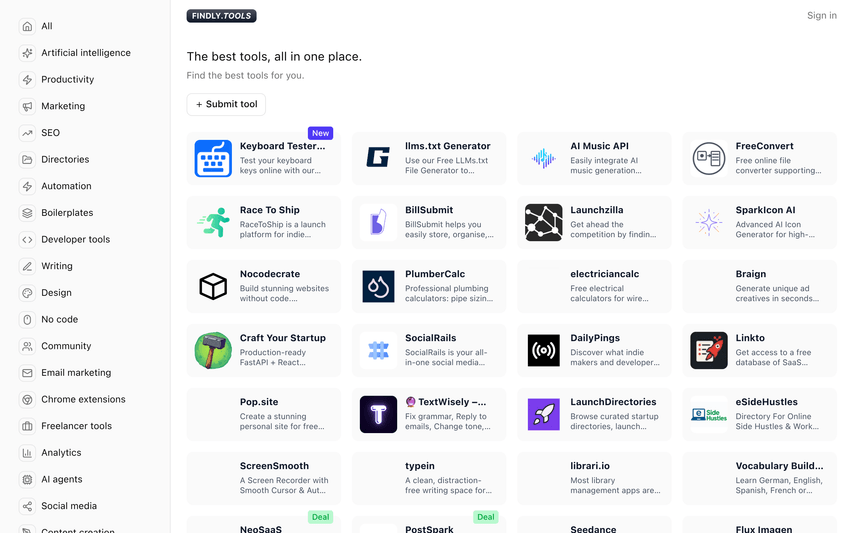Click the AI Music API waveform icon
This screenshot has width=853, height=533.
[x=544, y=158]
